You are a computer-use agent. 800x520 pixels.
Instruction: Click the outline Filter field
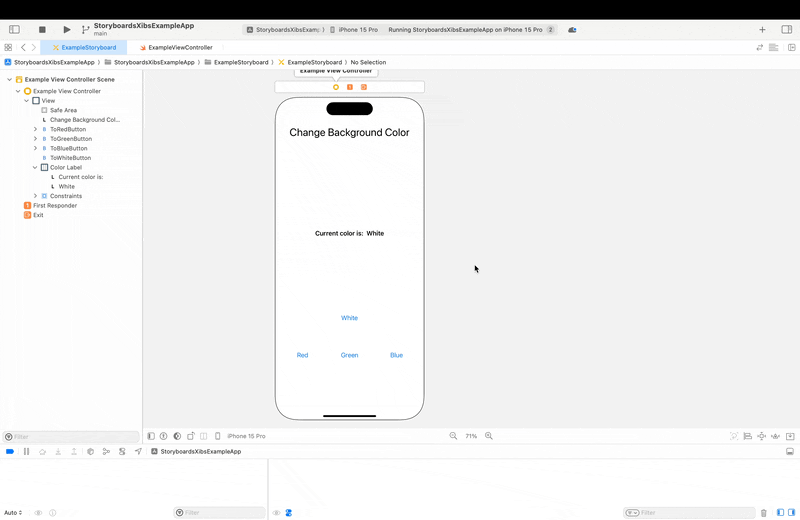[x=71, y=437]
